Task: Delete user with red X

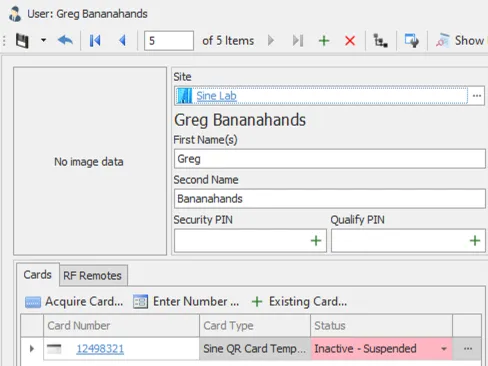Action: click(350, 41)
